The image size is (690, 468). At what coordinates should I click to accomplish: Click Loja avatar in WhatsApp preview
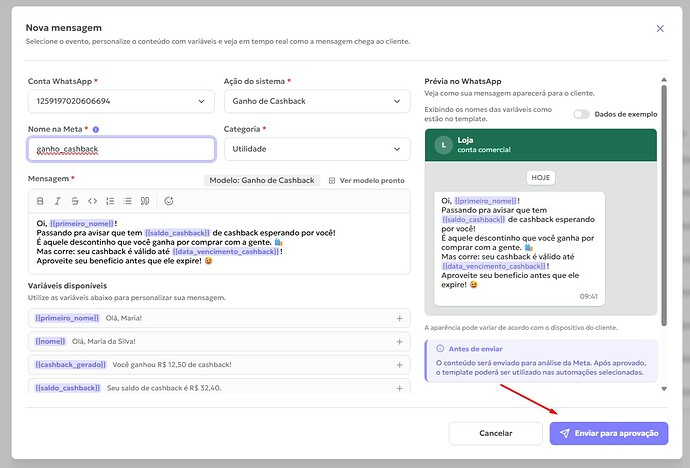(444, 145)
